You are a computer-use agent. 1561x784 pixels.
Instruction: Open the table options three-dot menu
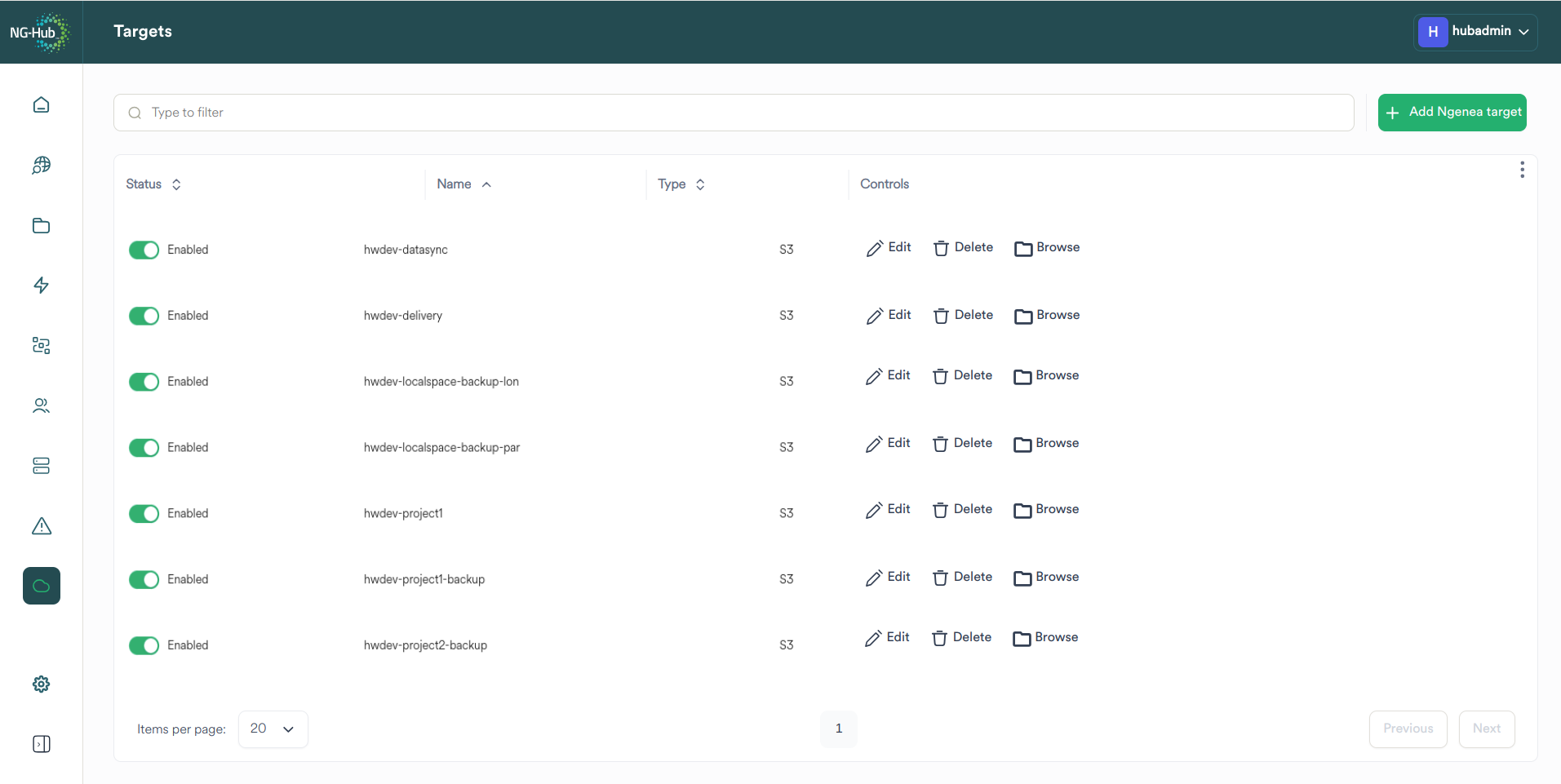[x=1523, y=169]
